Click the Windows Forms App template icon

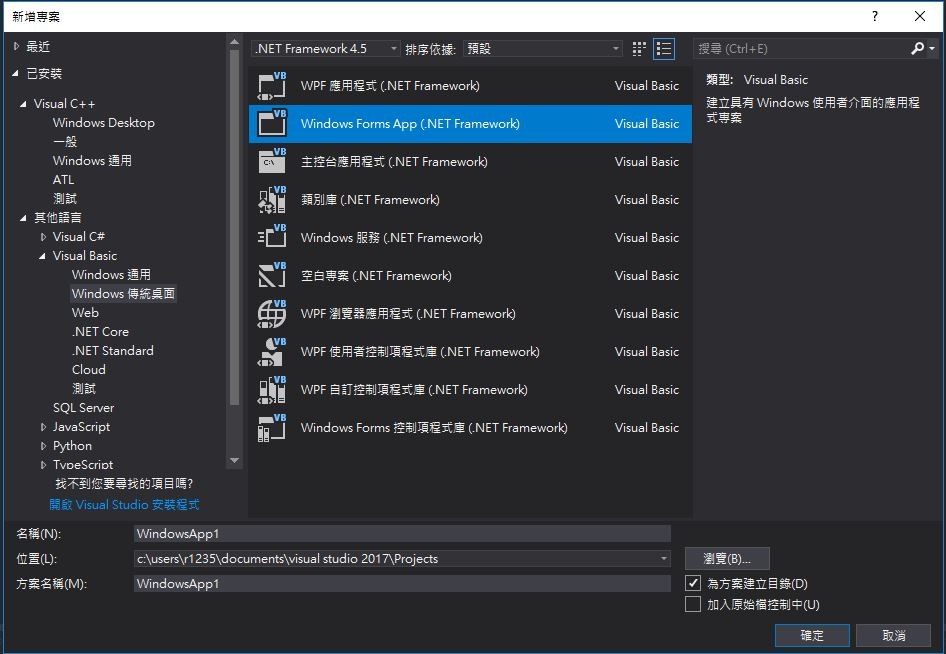tap(271, 124)
